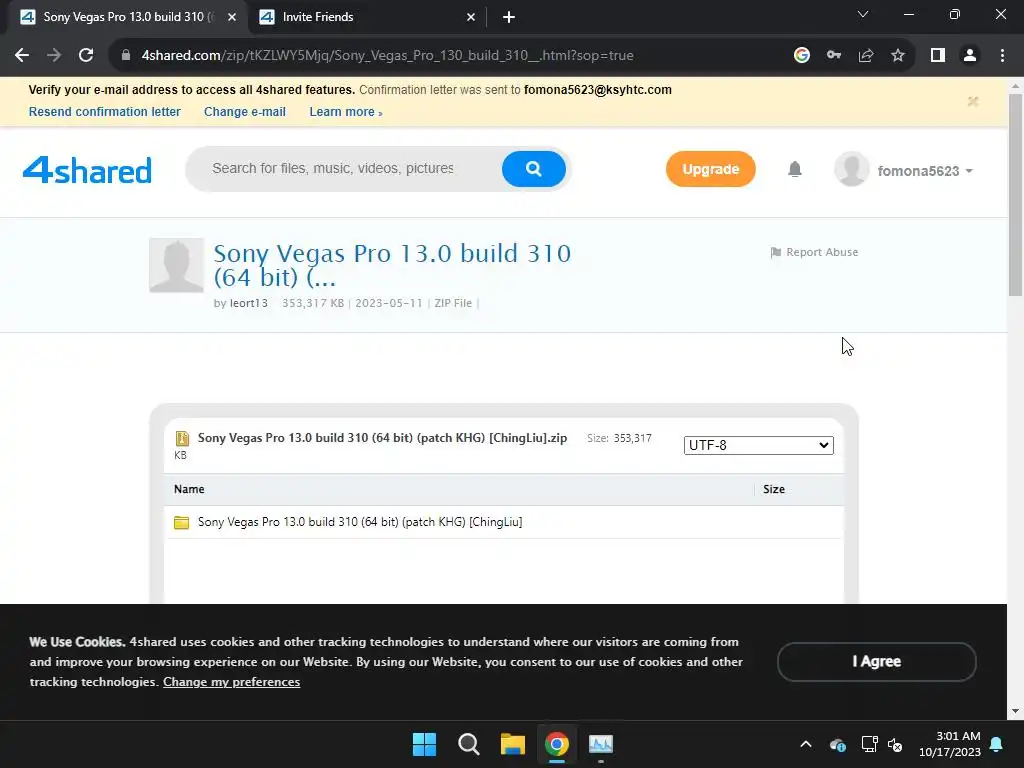Image resolution: width=1024 pixels, height=768 pixels.
Task: Click the Chrome taskbar icon
Action: coord(557,744)
